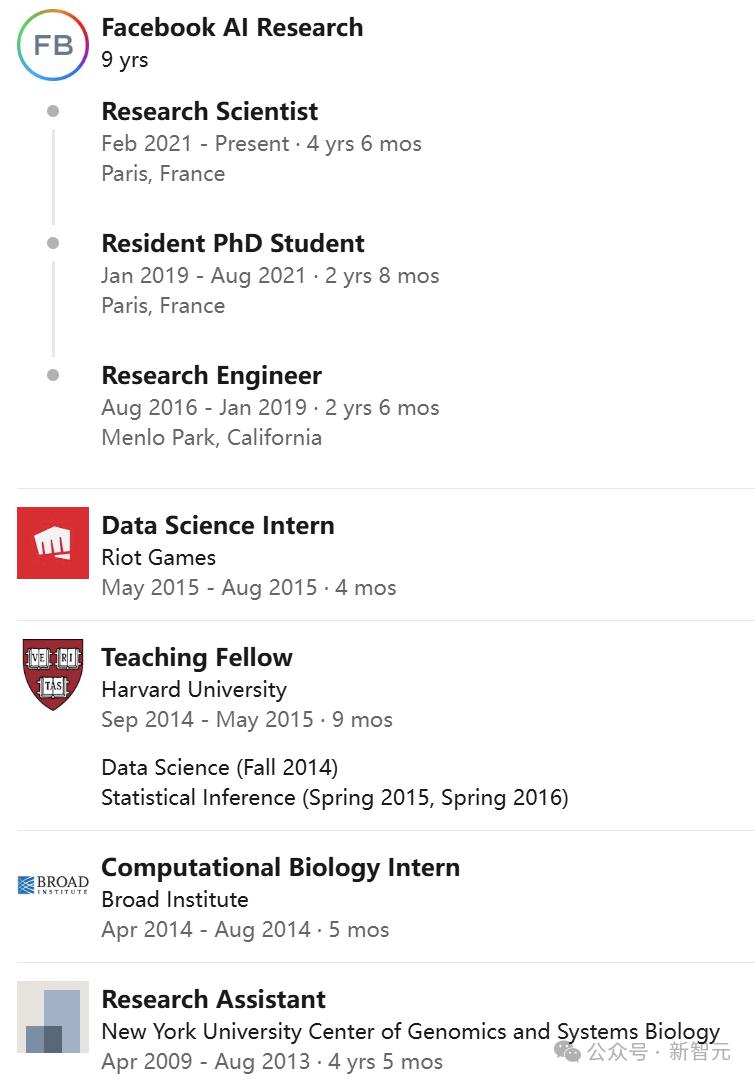The height and width of the screenshot is (1082, 755).
Task: Click the Harvard University crest logo
Action: coord(53,675)
